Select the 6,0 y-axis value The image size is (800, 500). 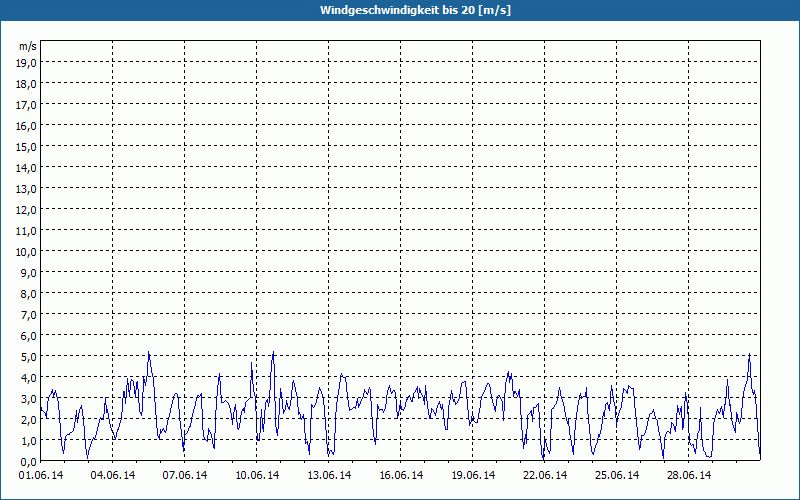[29, 336]
